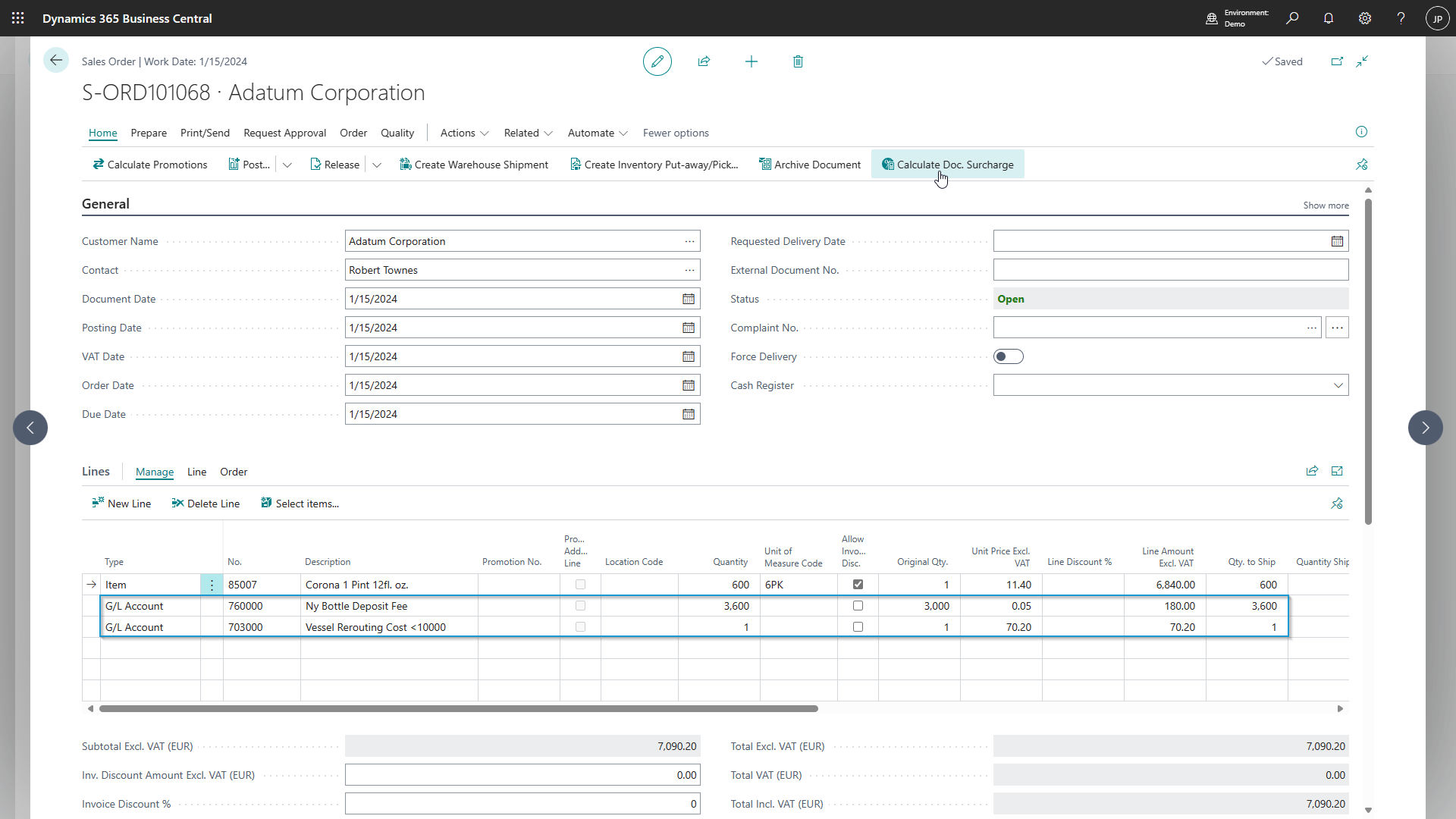Click the Inv. Discount Amount field

pos(522,775)
